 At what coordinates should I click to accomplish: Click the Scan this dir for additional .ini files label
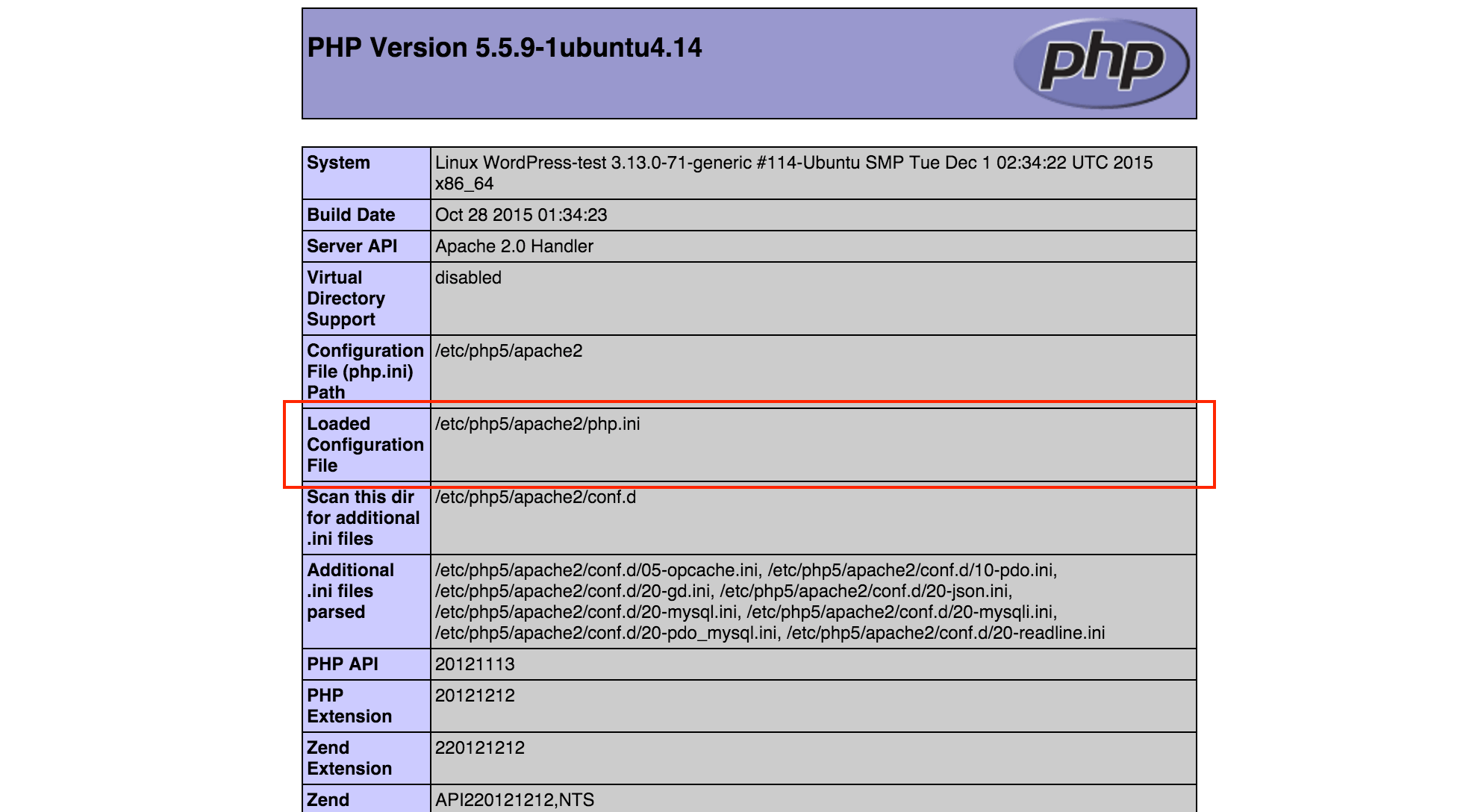point(364,518)
